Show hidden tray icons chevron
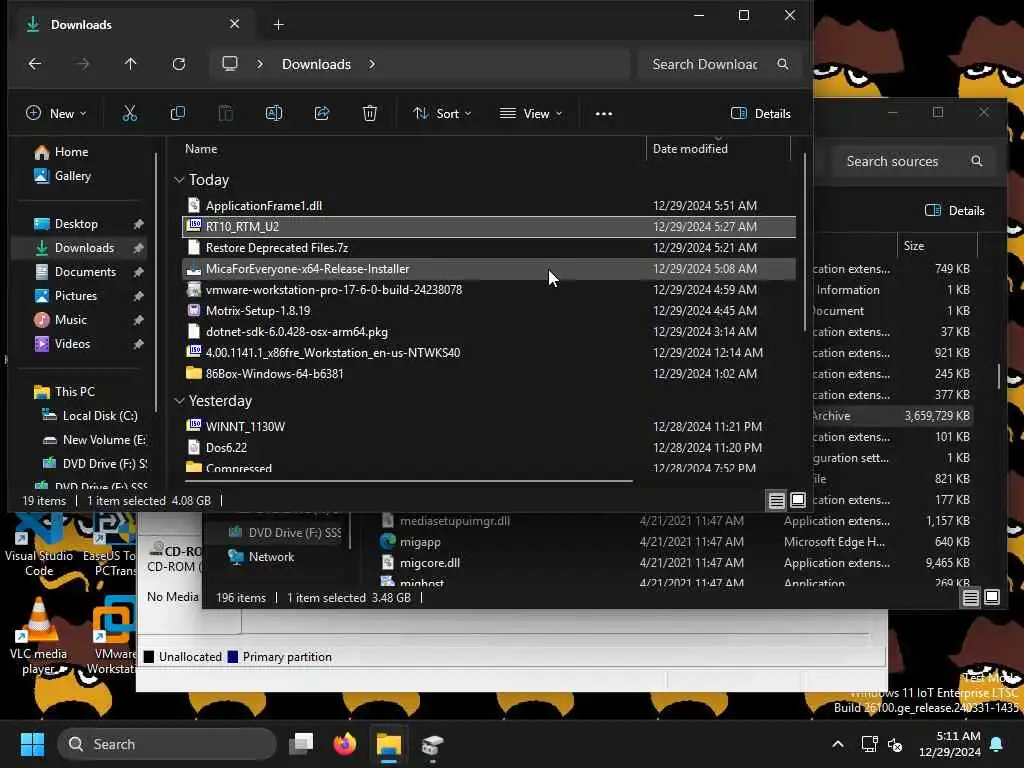The image size is (1024, 768). (x=838, y=744)
